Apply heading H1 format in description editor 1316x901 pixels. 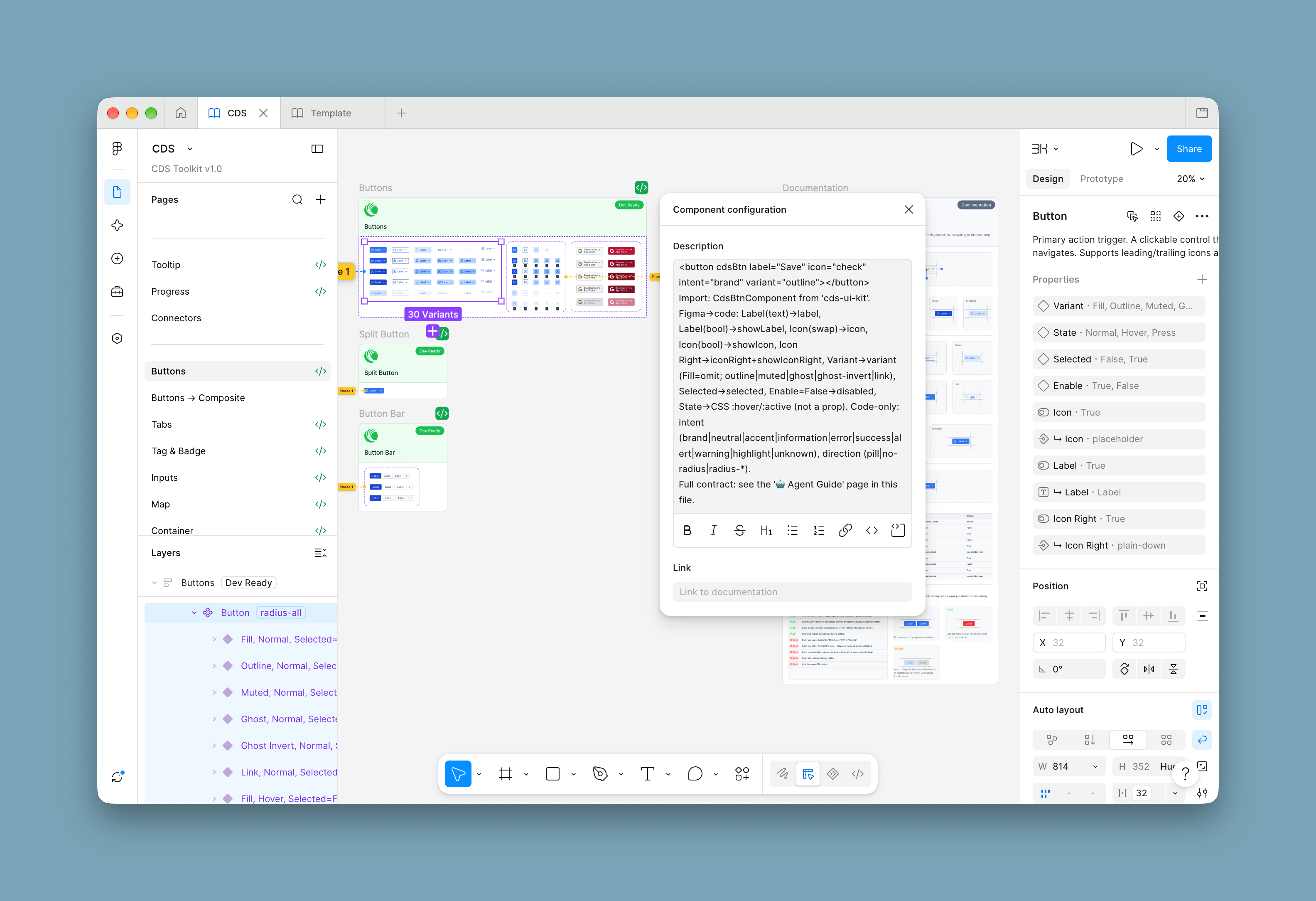(766, 530)
